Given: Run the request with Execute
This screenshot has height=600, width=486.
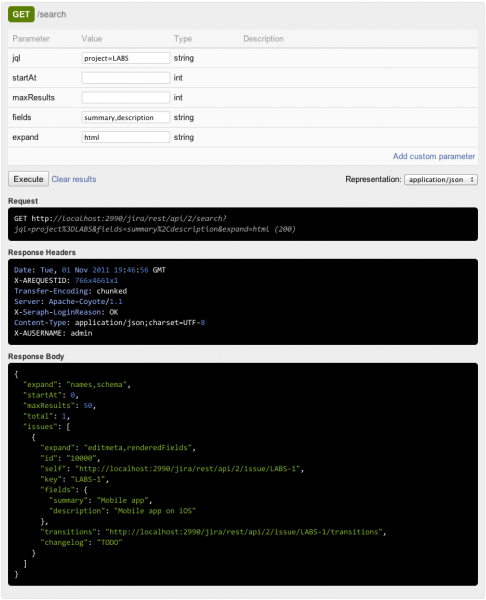Looking at the screenshot, I should [x=28, y=179].
